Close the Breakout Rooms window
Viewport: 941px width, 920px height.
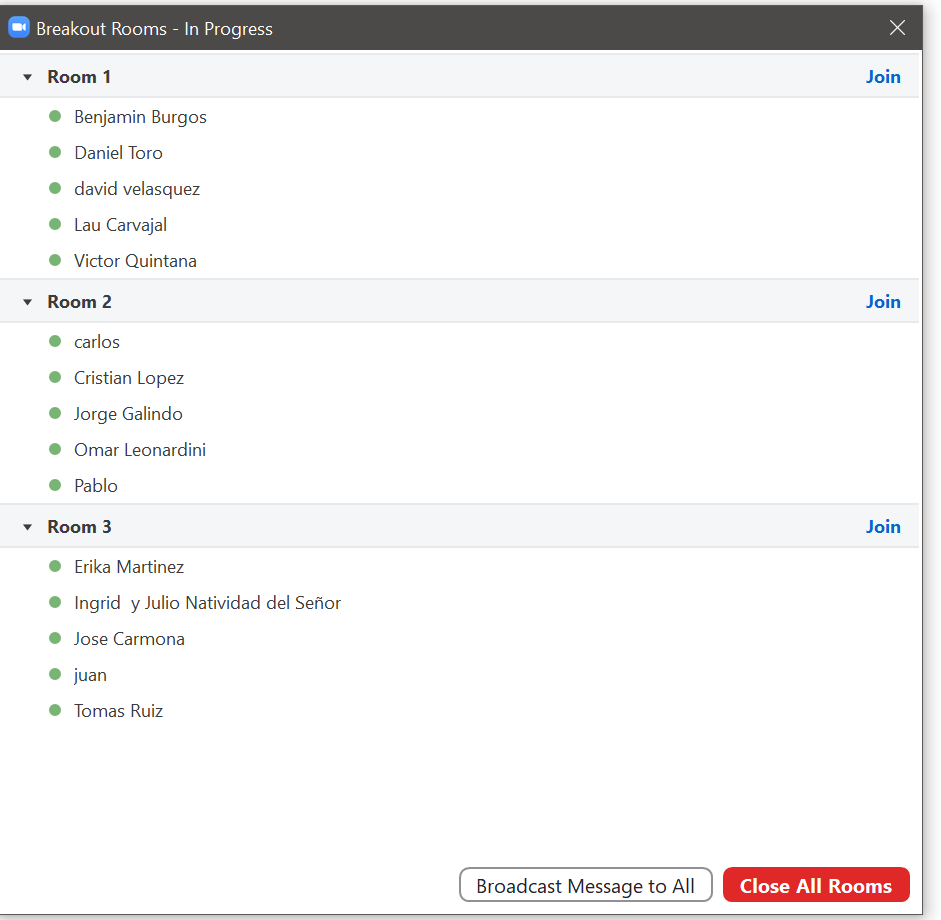click(897, 28)
